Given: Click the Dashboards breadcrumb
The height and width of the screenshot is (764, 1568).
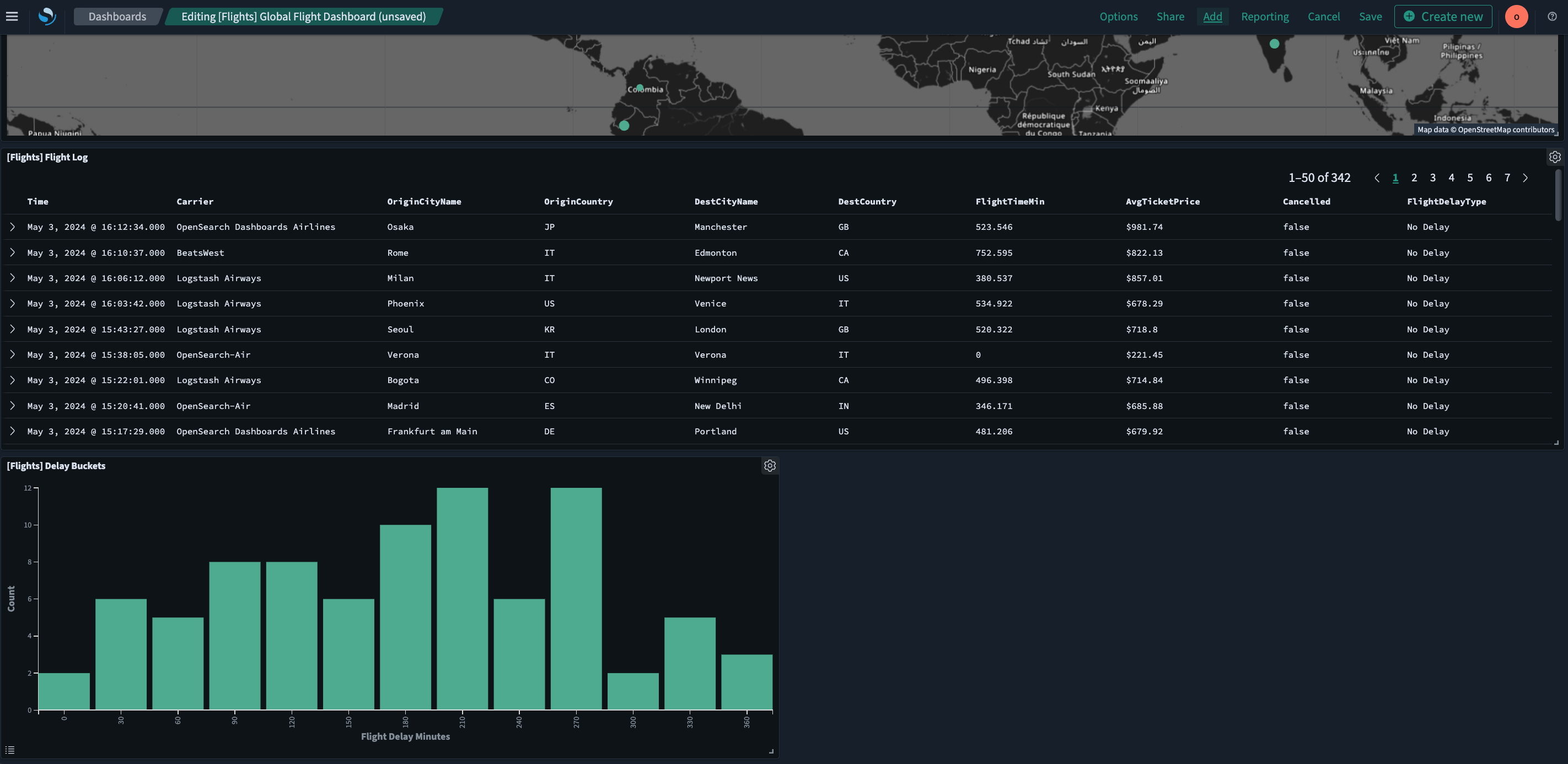Looking at the screenshot, I should (117, 16).
